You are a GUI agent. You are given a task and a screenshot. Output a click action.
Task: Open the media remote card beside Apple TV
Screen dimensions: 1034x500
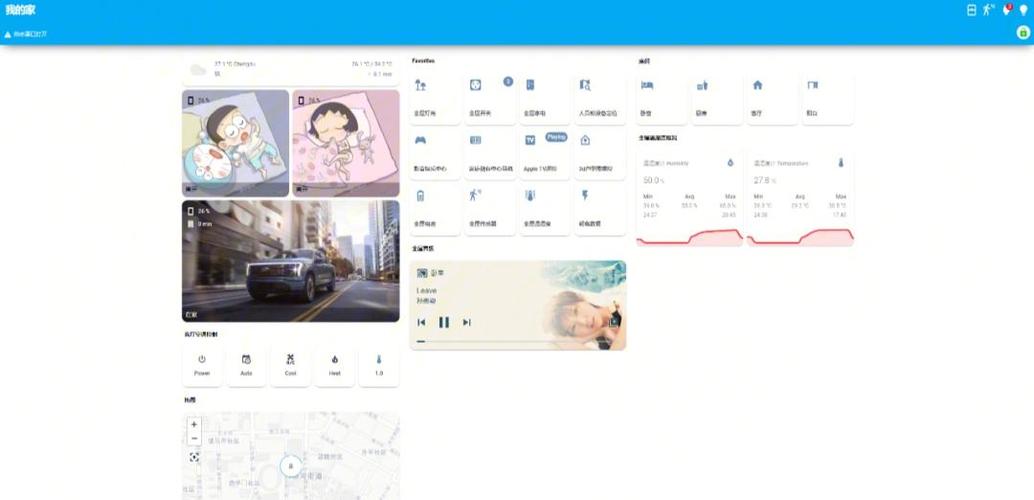(x=491, y=154)
